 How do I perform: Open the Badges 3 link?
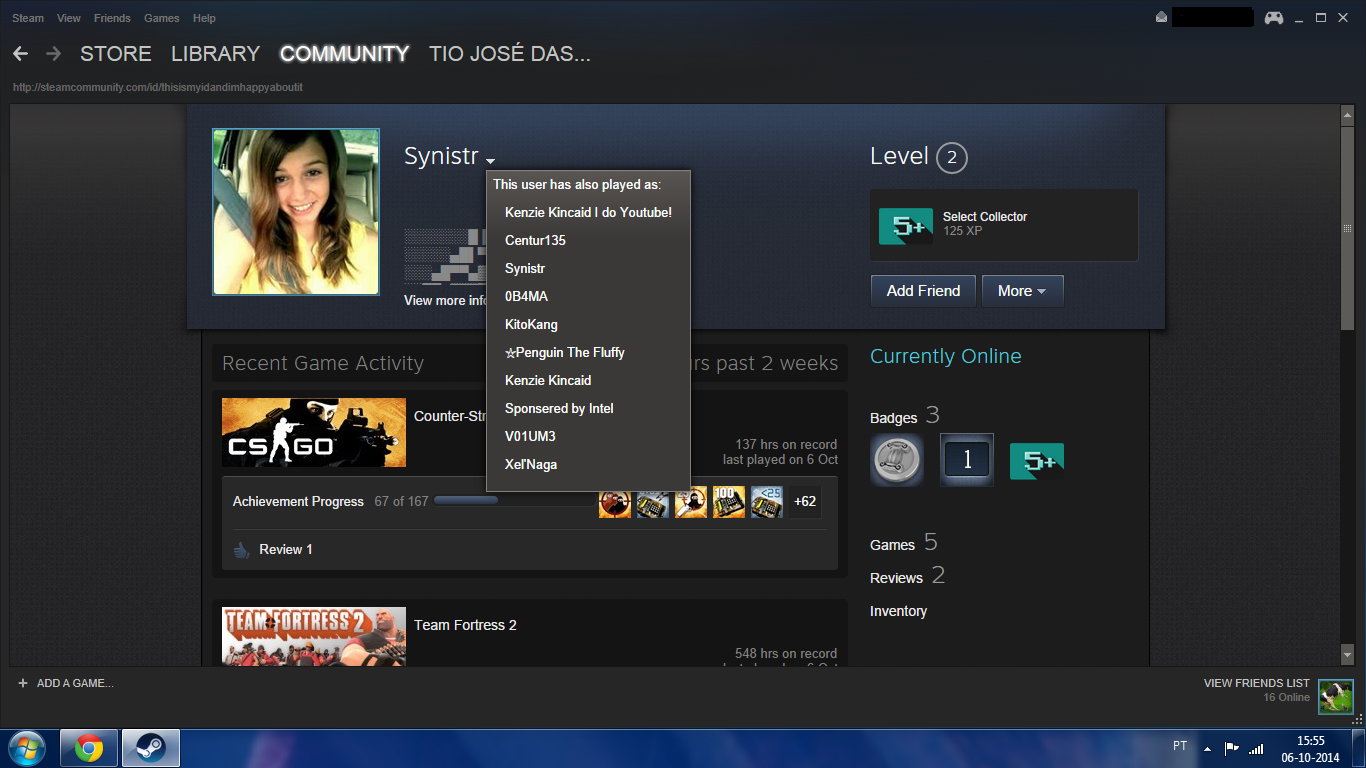pos(905,416)
